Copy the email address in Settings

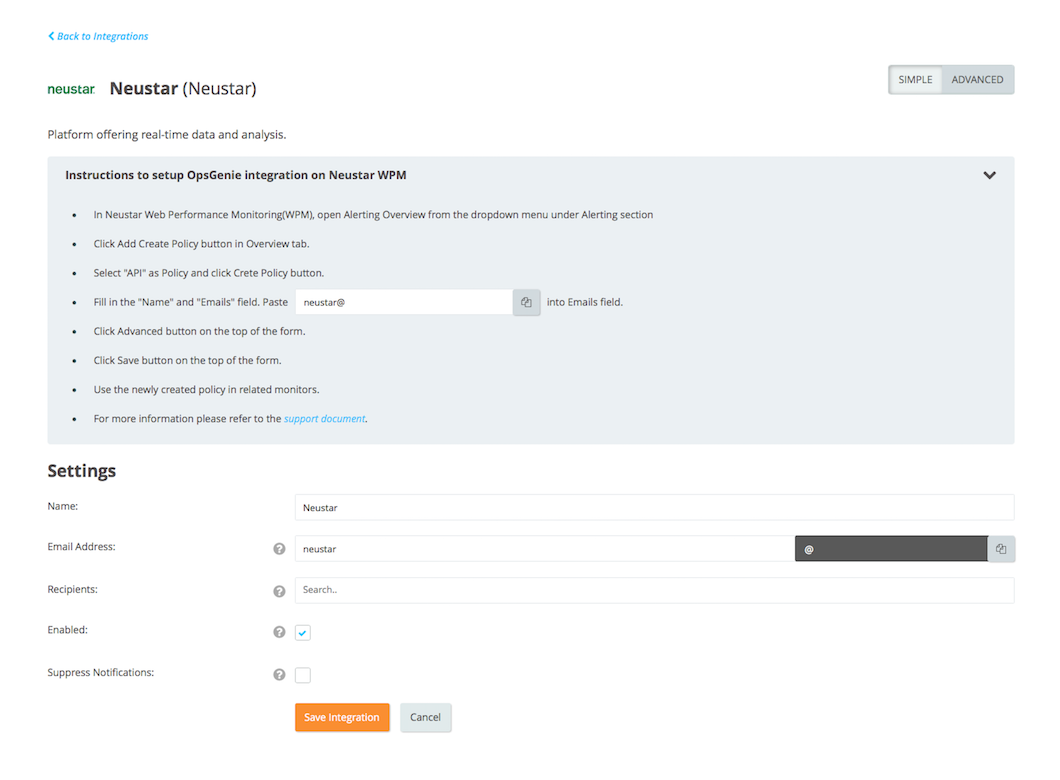click(x=1001, y=549)
